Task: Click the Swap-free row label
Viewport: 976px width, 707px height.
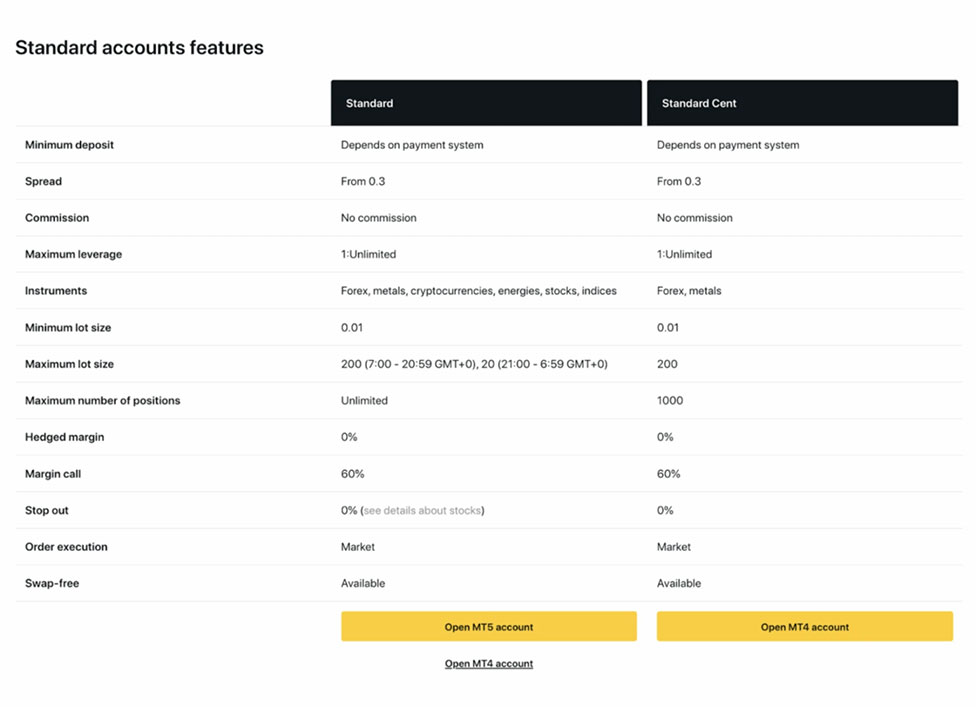Action: tap(52, 584)
